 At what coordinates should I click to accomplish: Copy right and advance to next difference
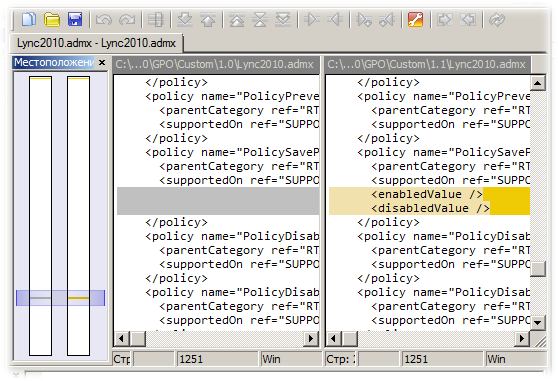(x=364, y=20)
